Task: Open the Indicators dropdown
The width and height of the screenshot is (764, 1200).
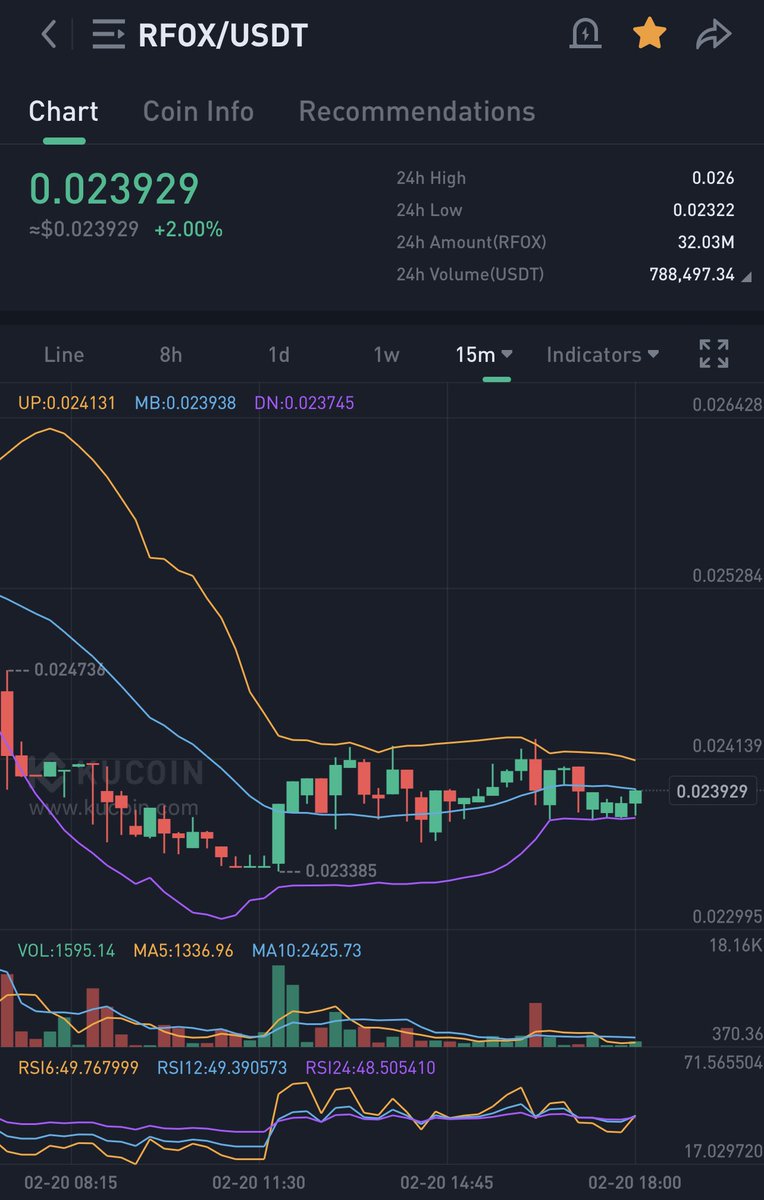Action: tap(603, 355)
